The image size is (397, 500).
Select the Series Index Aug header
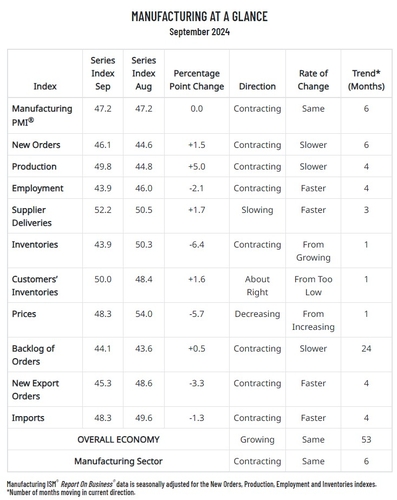coord(144,74)
